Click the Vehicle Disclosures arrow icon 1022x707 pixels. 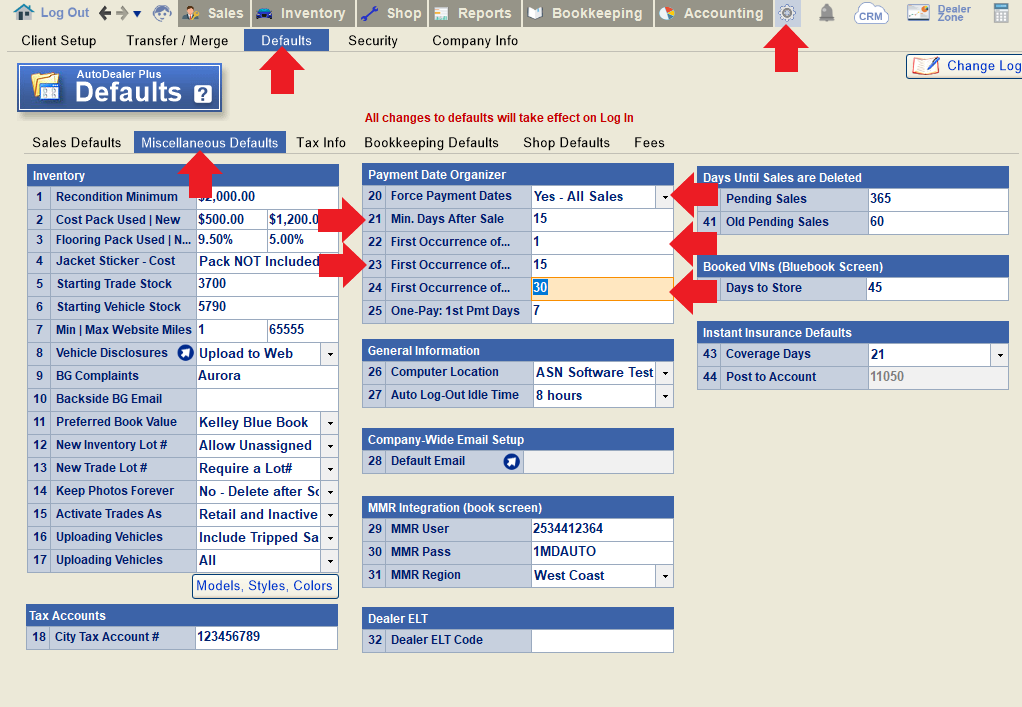click(x=186, y=353)
